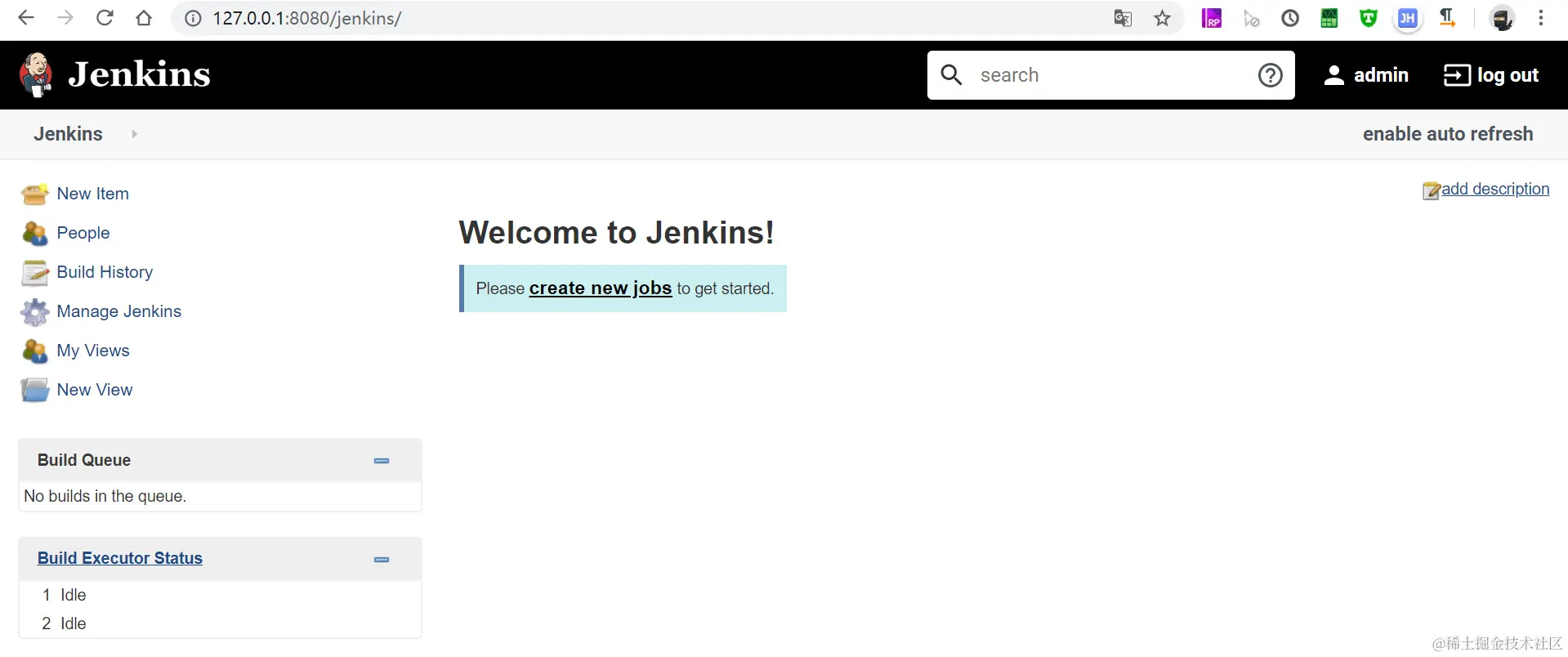
Task: Collapse the Build Executor Status panel
Action: (x=382, y=560)
